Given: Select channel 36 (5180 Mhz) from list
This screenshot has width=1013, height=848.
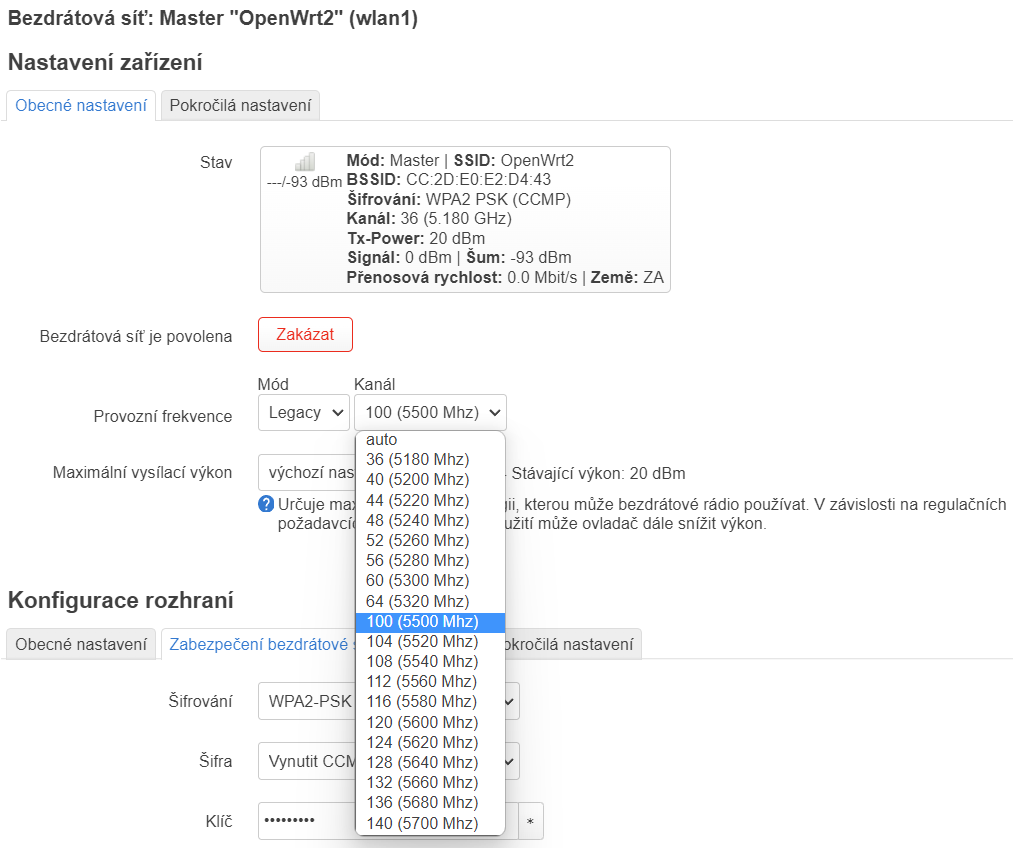Looking at the screenshot, I should [x=417, y=460].
